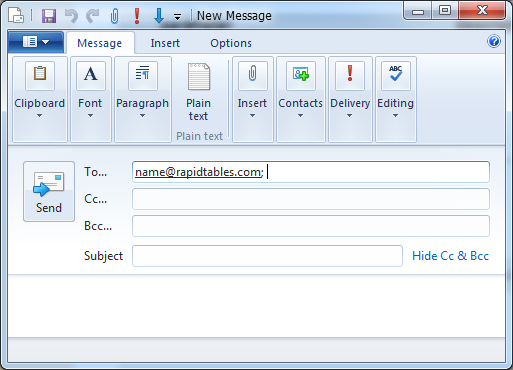Expand the Contacts group dropdown arrow
Screen dimensions: 513x370
[300, 115]
